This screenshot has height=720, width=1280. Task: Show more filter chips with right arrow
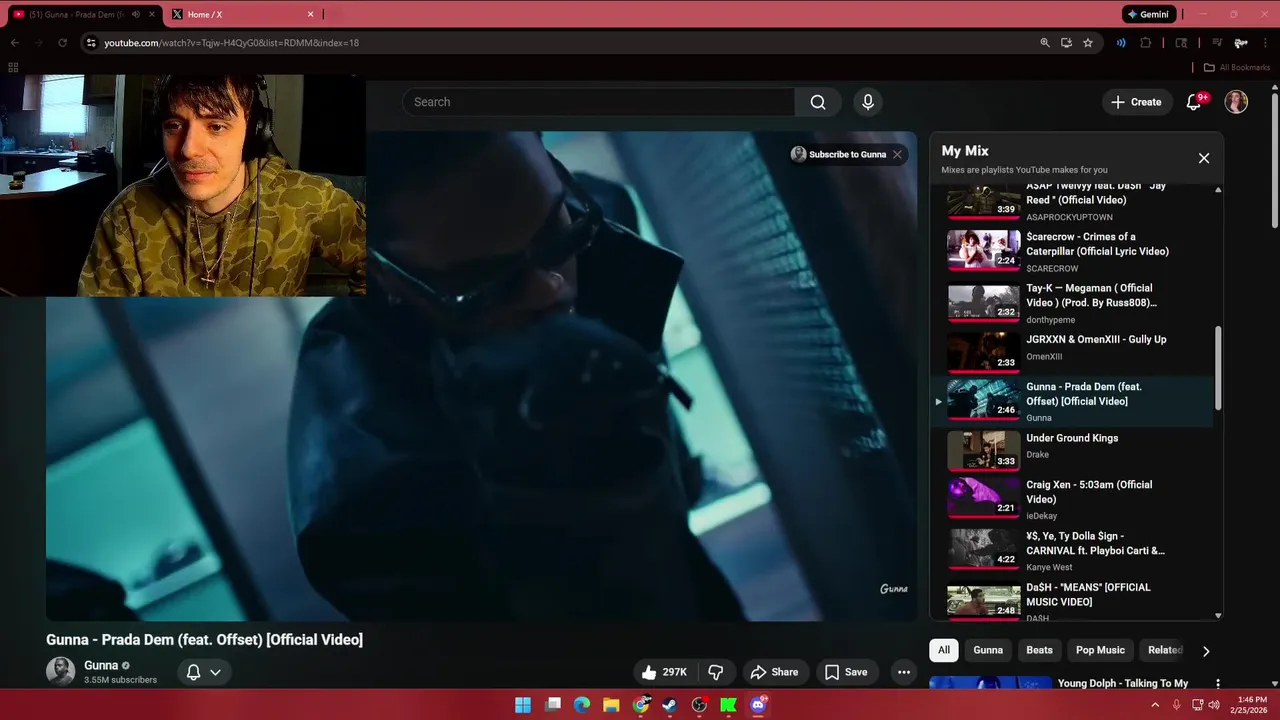pos(1206,651)
